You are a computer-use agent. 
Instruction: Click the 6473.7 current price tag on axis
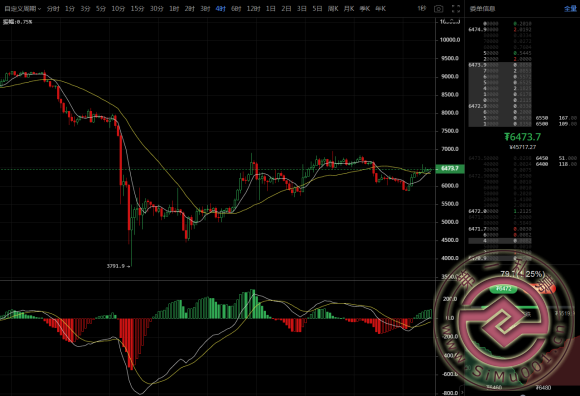click(450, 169)
